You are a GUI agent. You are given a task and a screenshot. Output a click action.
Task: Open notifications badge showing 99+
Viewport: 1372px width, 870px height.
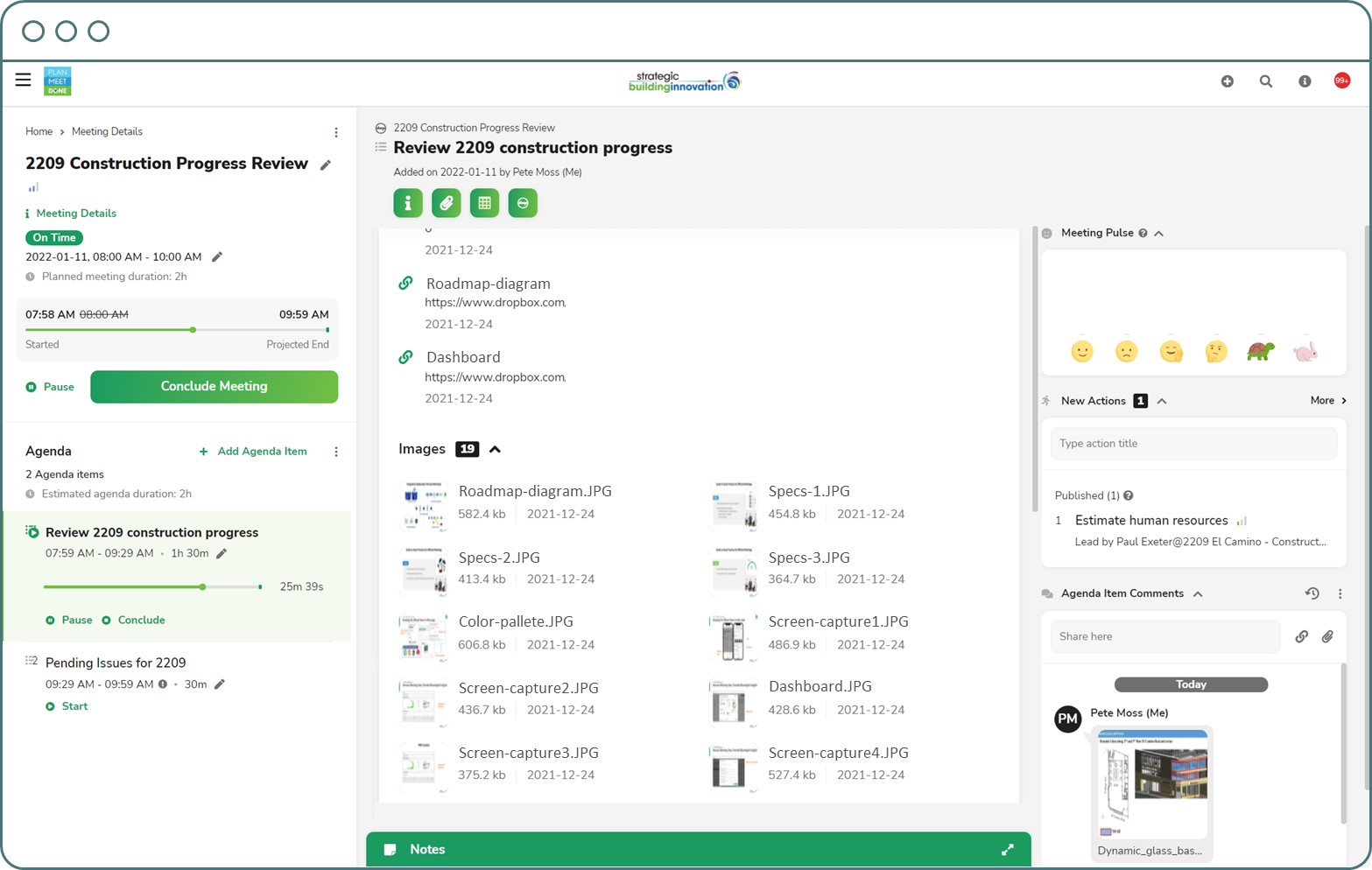[1341, 81]
